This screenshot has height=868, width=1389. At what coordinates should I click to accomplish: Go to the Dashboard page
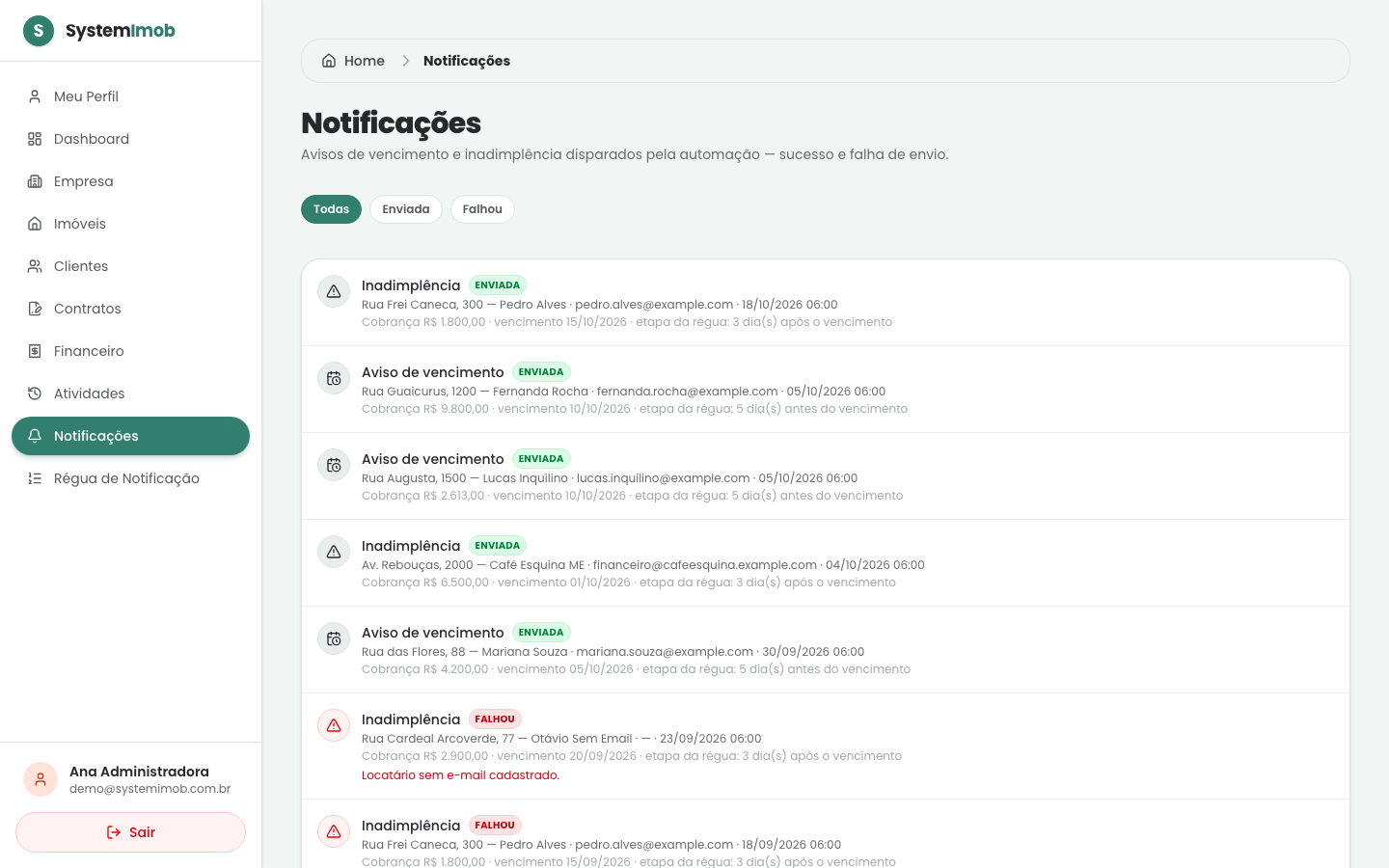[130, 139]
